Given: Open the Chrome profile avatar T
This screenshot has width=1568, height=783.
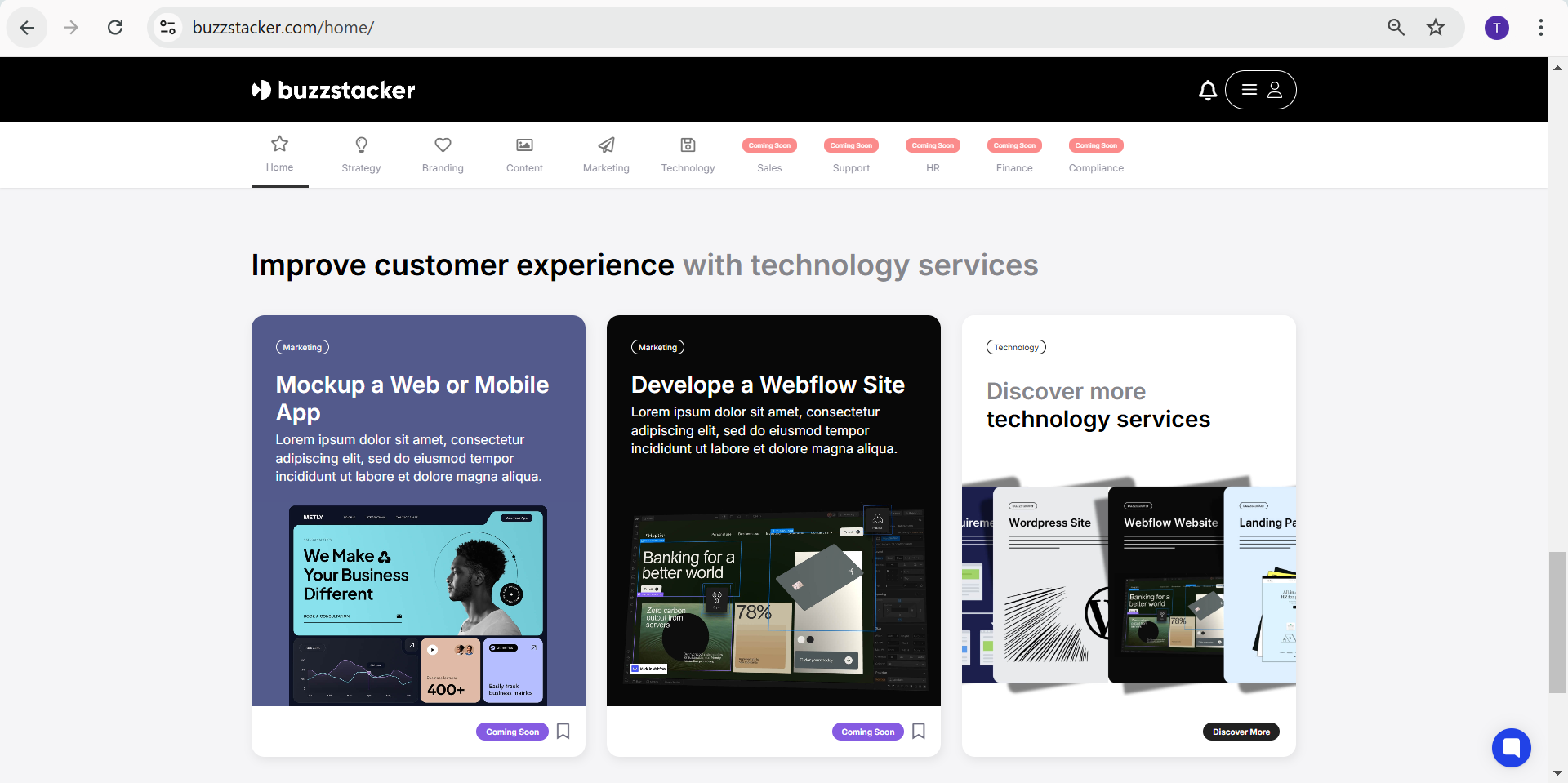Looking at the screenshot, I should [1497, 28].
